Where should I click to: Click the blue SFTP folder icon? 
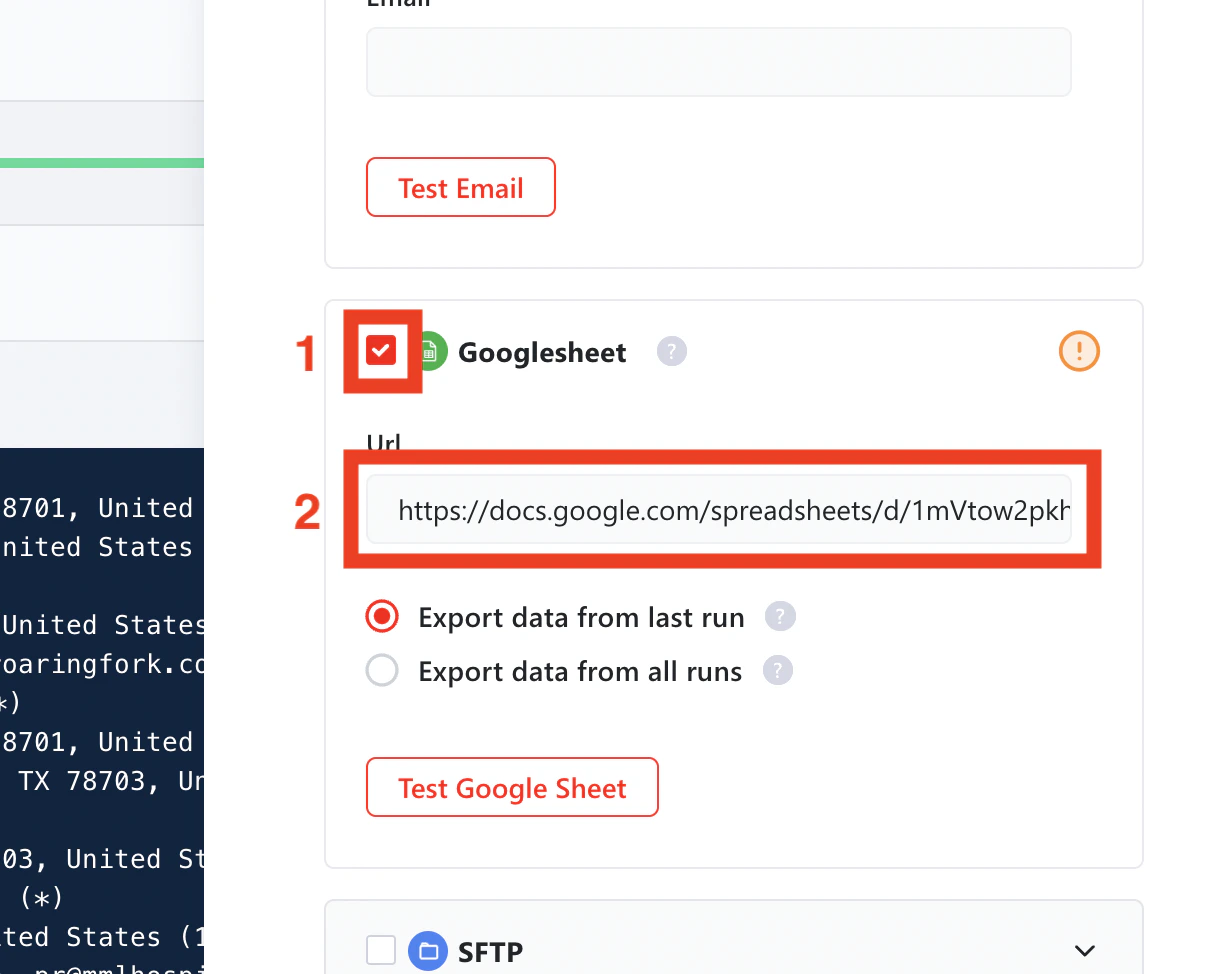coord(428,949)
